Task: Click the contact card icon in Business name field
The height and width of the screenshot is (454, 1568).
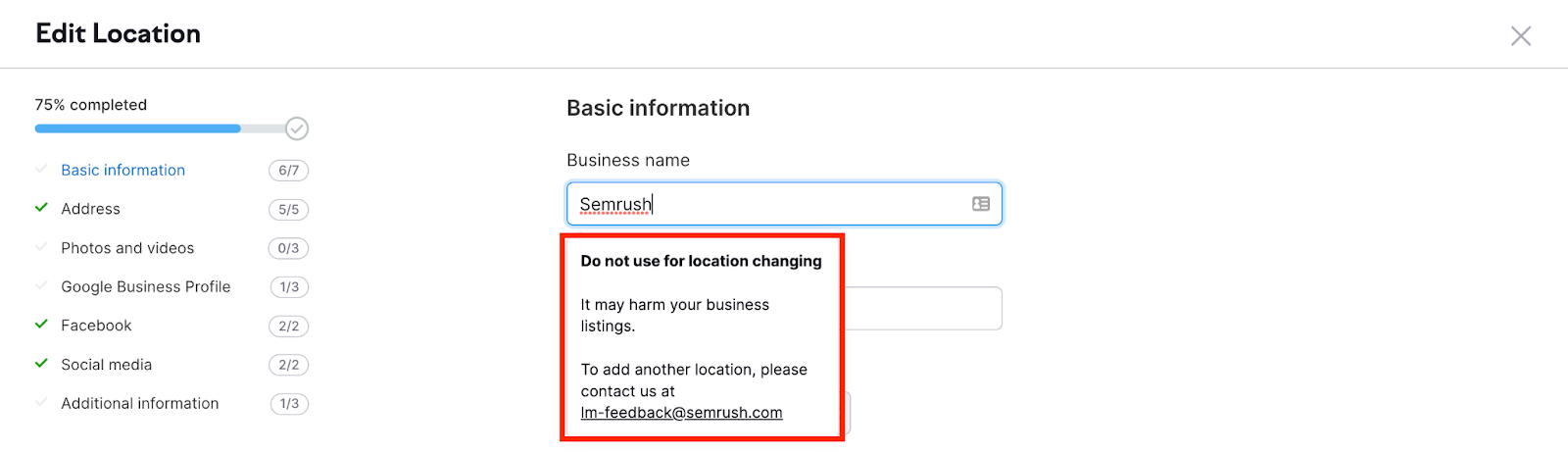Action: [x=980, y=204]
